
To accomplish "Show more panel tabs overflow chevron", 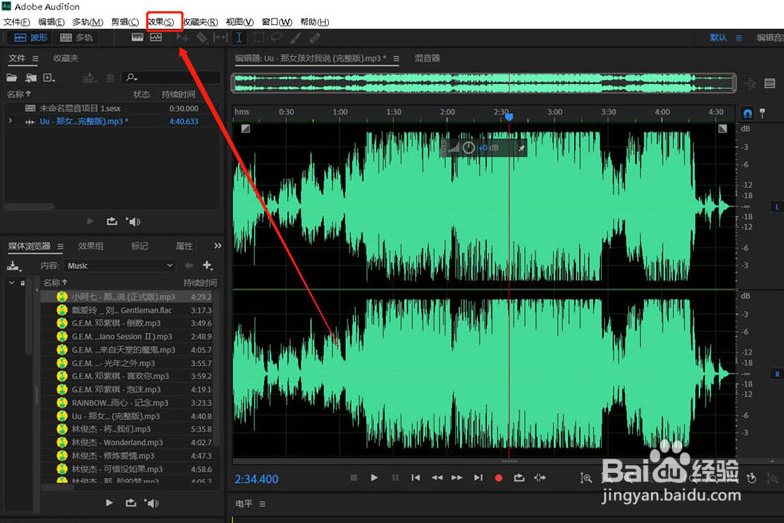I will pos(218,246).
